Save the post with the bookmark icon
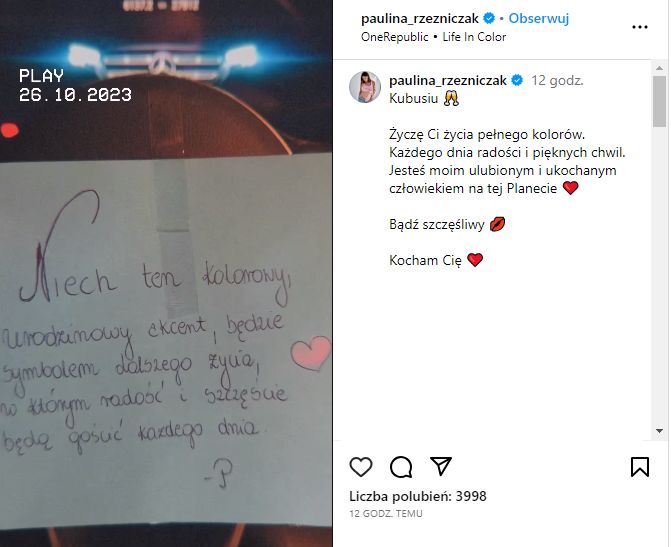The height and width of the screenshot is (547, 671). coord(640,467)
